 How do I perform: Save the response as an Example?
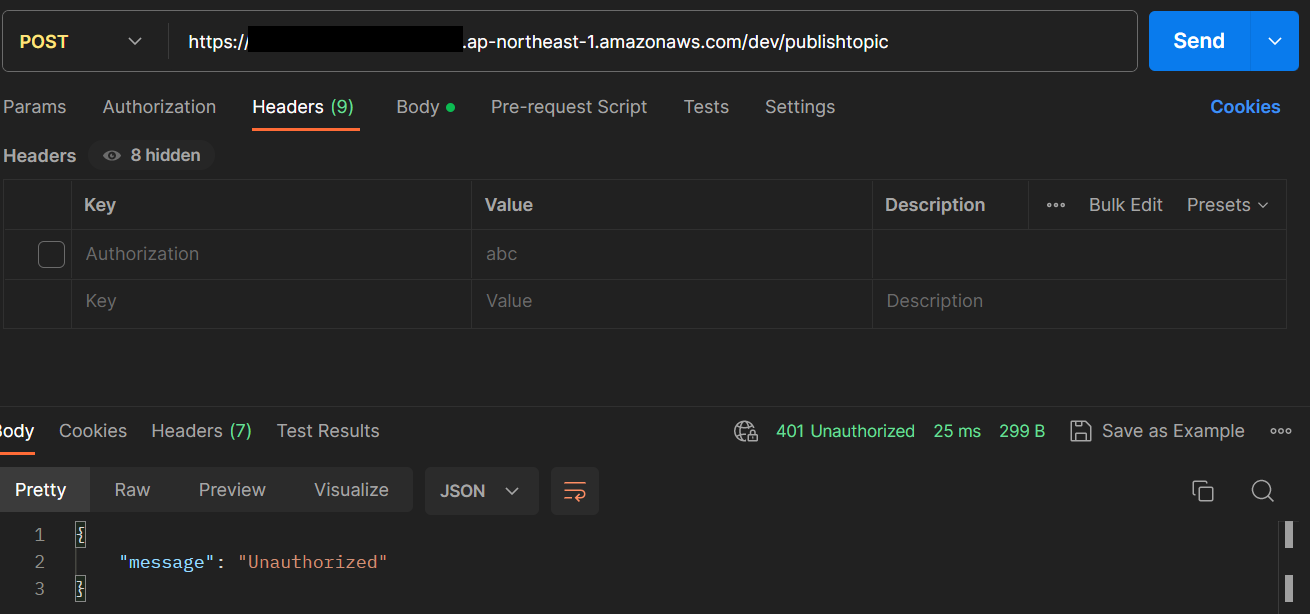point(1157,431)
